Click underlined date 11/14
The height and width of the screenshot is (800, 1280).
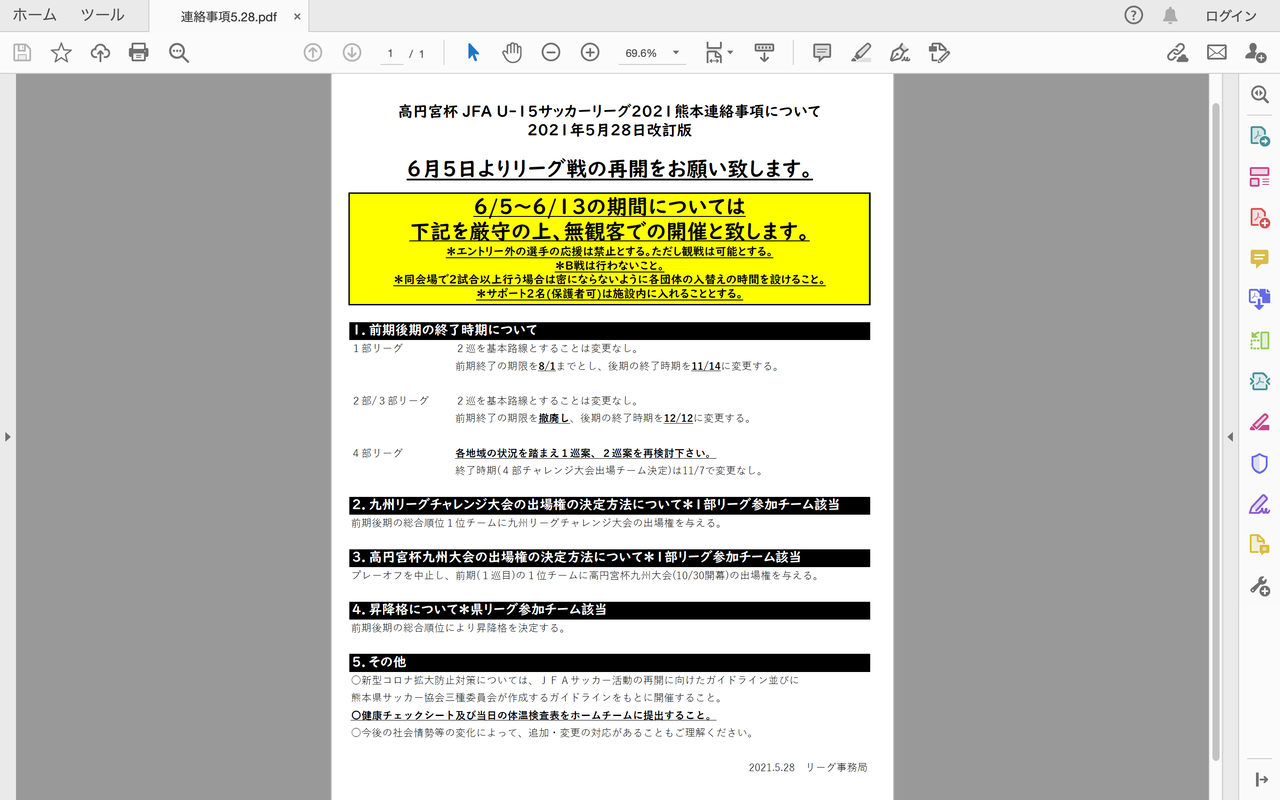pyautogui.click(x=706, y=366)
